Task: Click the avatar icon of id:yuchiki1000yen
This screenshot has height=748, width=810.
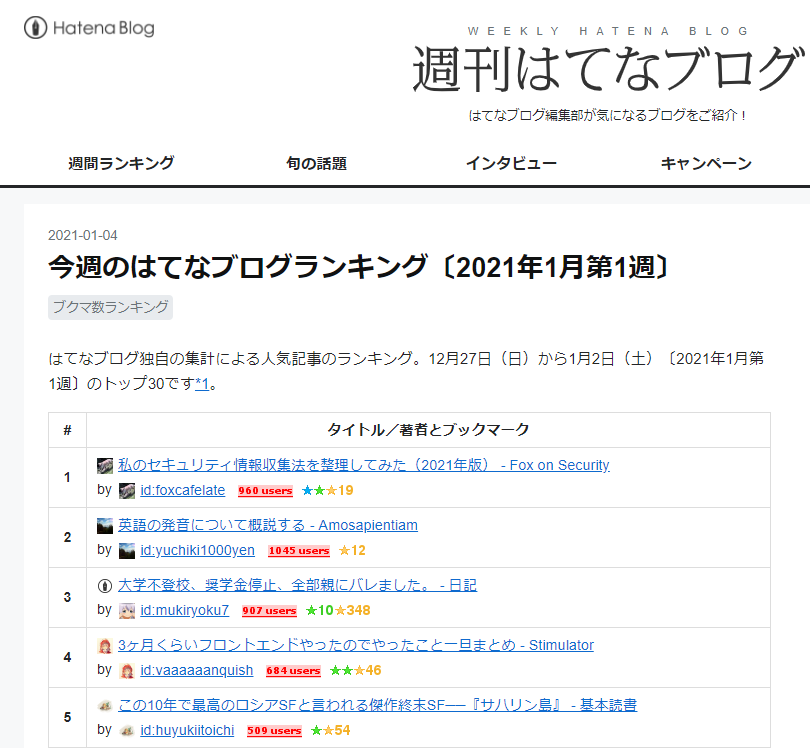Action: [x=127, y=551]
